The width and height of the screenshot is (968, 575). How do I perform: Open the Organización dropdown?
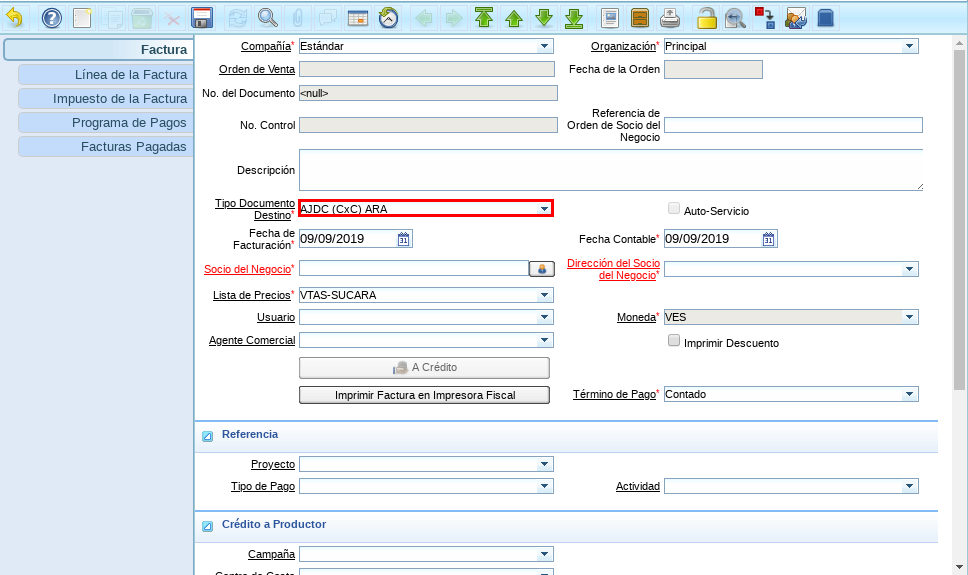pyautogui.click(x=909, y=46)
